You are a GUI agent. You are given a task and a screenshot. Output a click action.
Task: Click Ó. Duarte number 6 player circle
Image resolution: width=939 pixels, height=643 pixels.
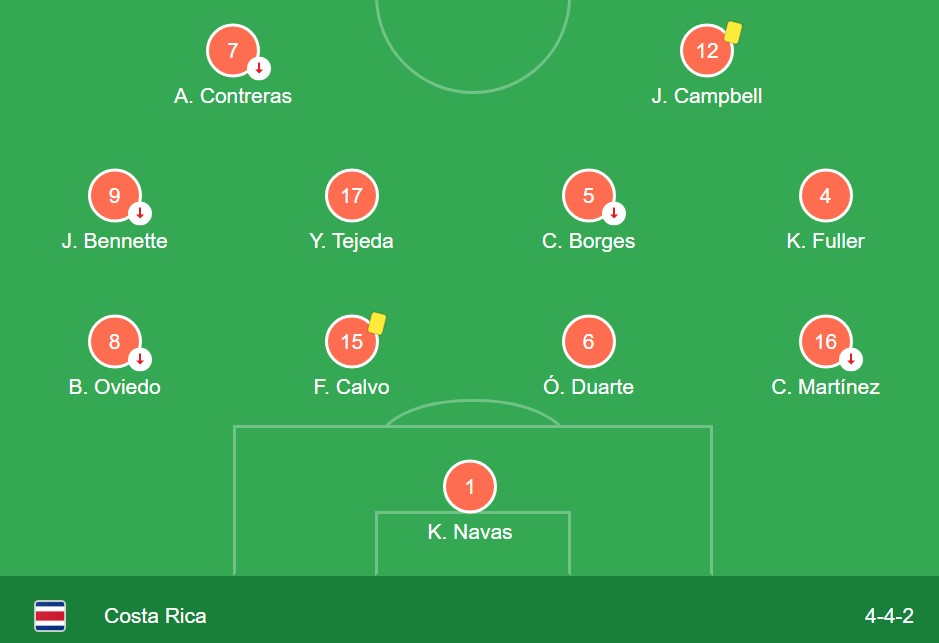click(x=588, y=341)
